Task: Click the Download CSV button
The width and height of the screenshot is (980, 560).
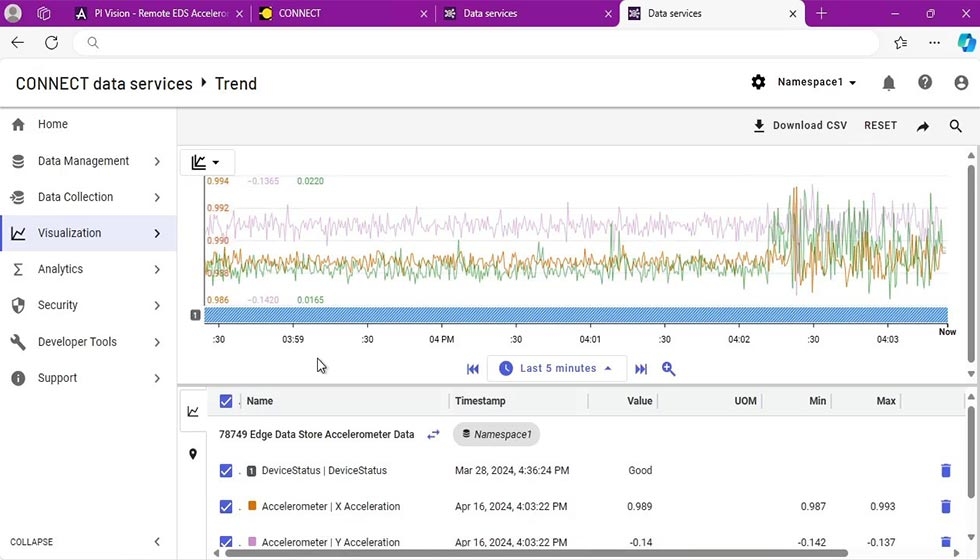Action: point(799,126)
